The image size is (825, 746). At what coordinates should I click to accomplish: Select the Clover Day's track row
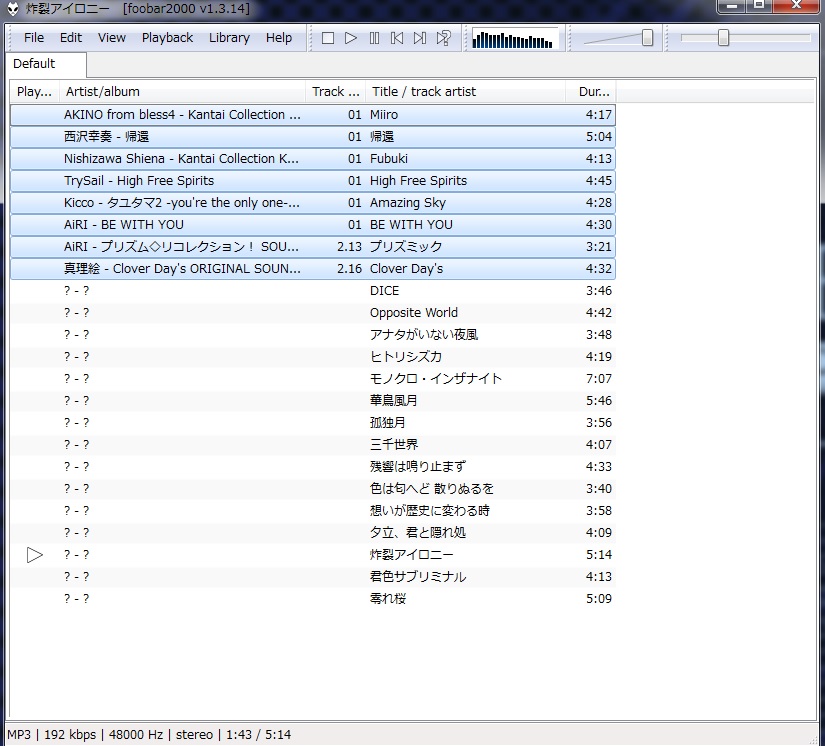pyautogui.click(x=313, y=269)
